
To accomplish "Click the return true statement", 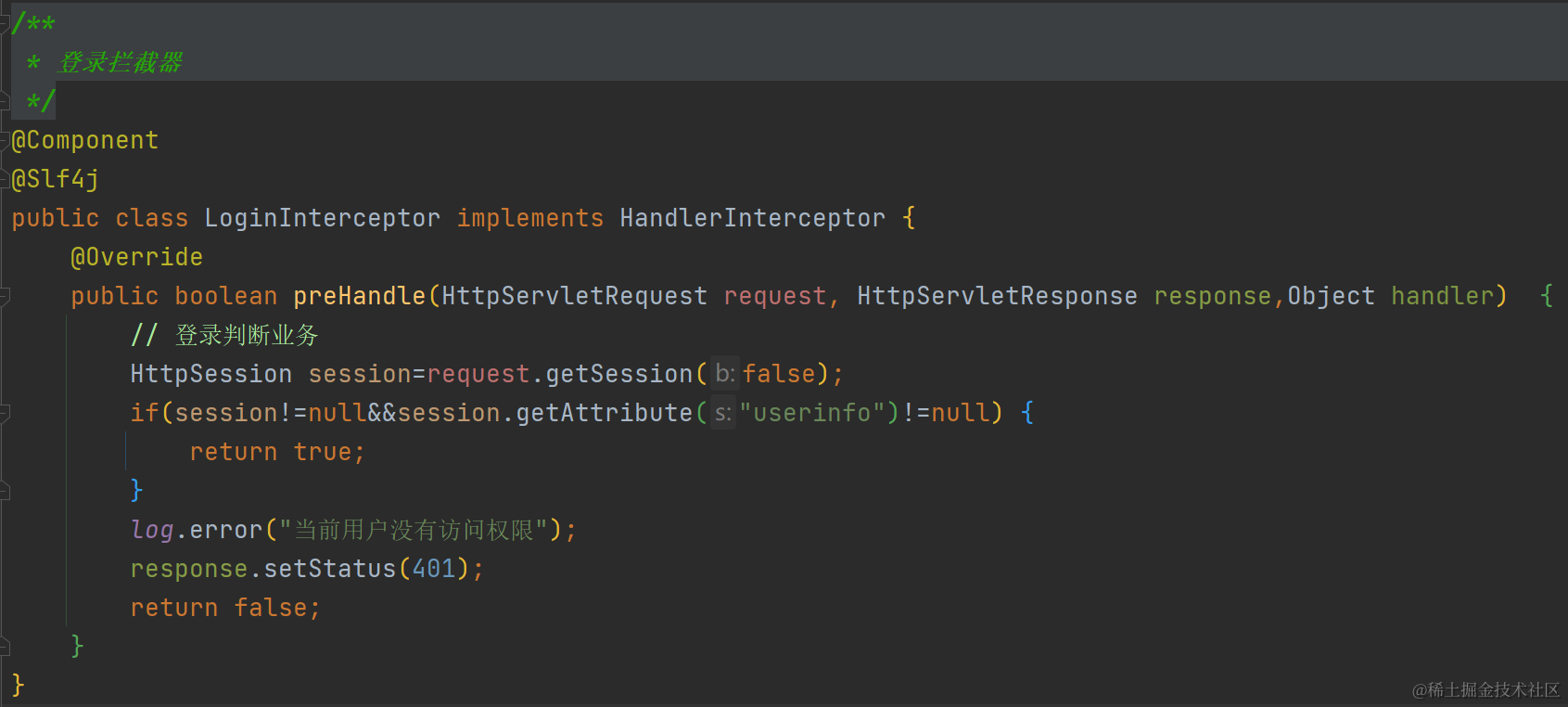I will (x=277, y=452).
